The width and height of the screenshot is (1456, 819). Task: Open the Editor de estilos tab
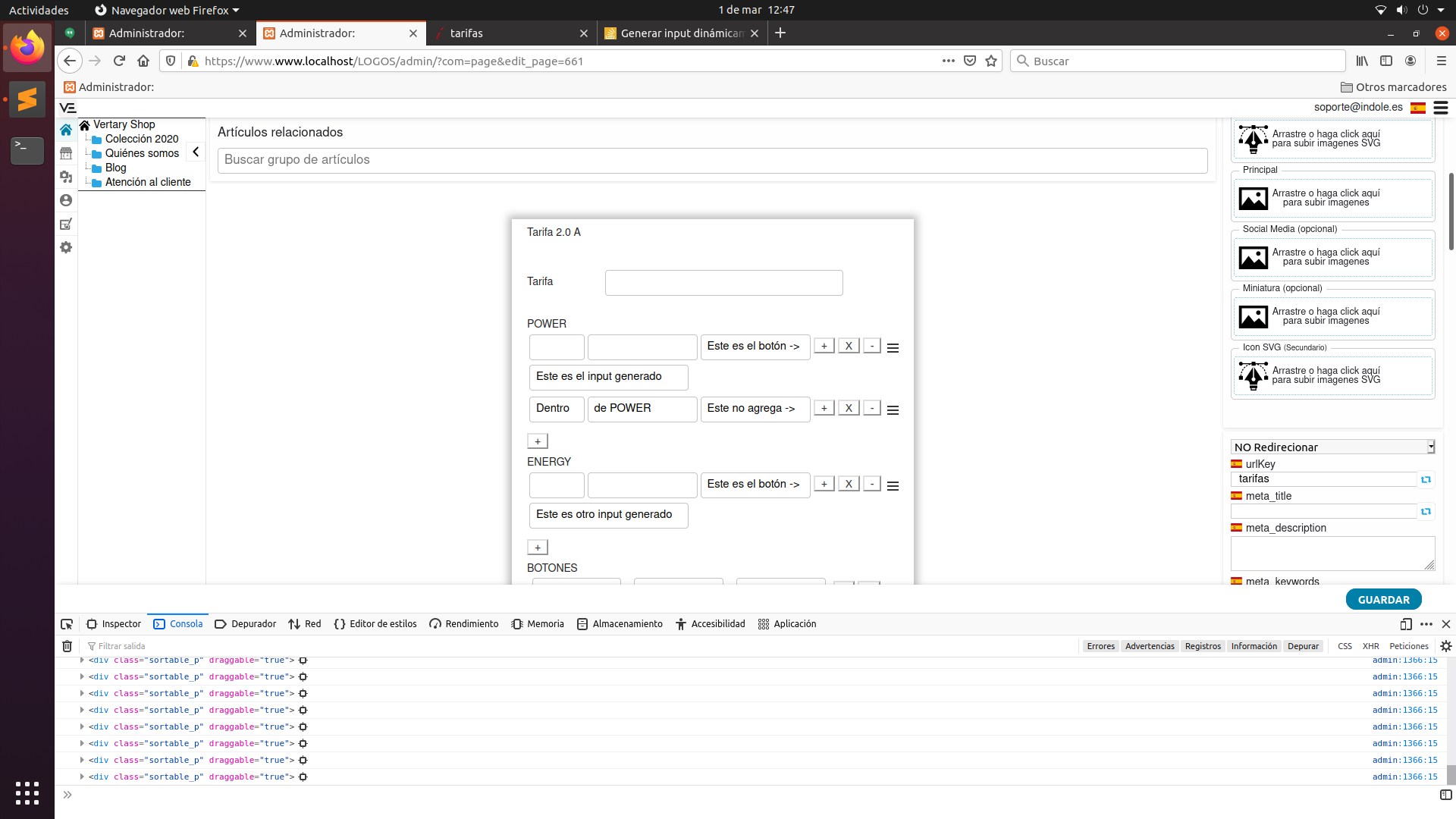[x=375, y=624]
